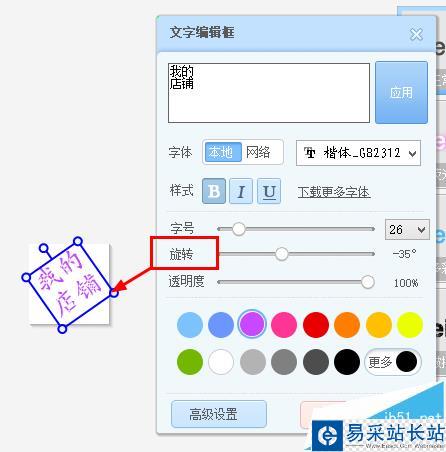Pick the pink color swatch
The image size is (446, 452).
(284, 325)
